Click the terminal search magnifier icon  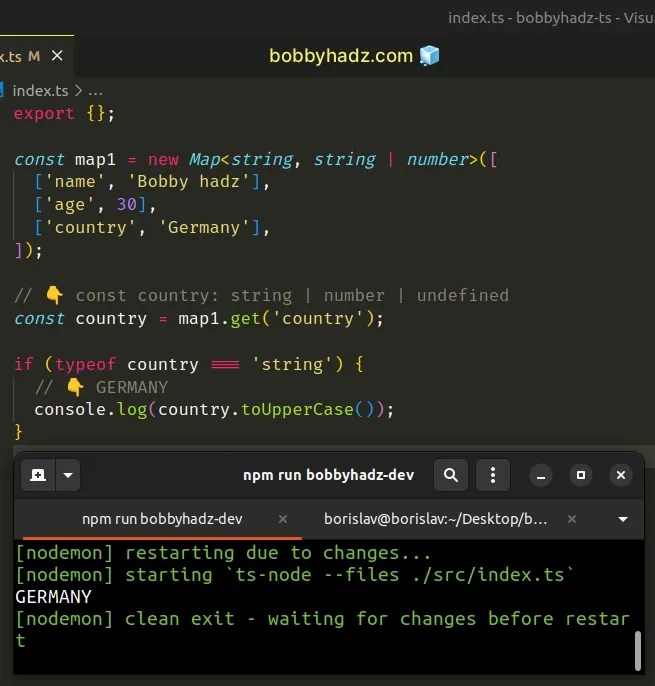451,475
